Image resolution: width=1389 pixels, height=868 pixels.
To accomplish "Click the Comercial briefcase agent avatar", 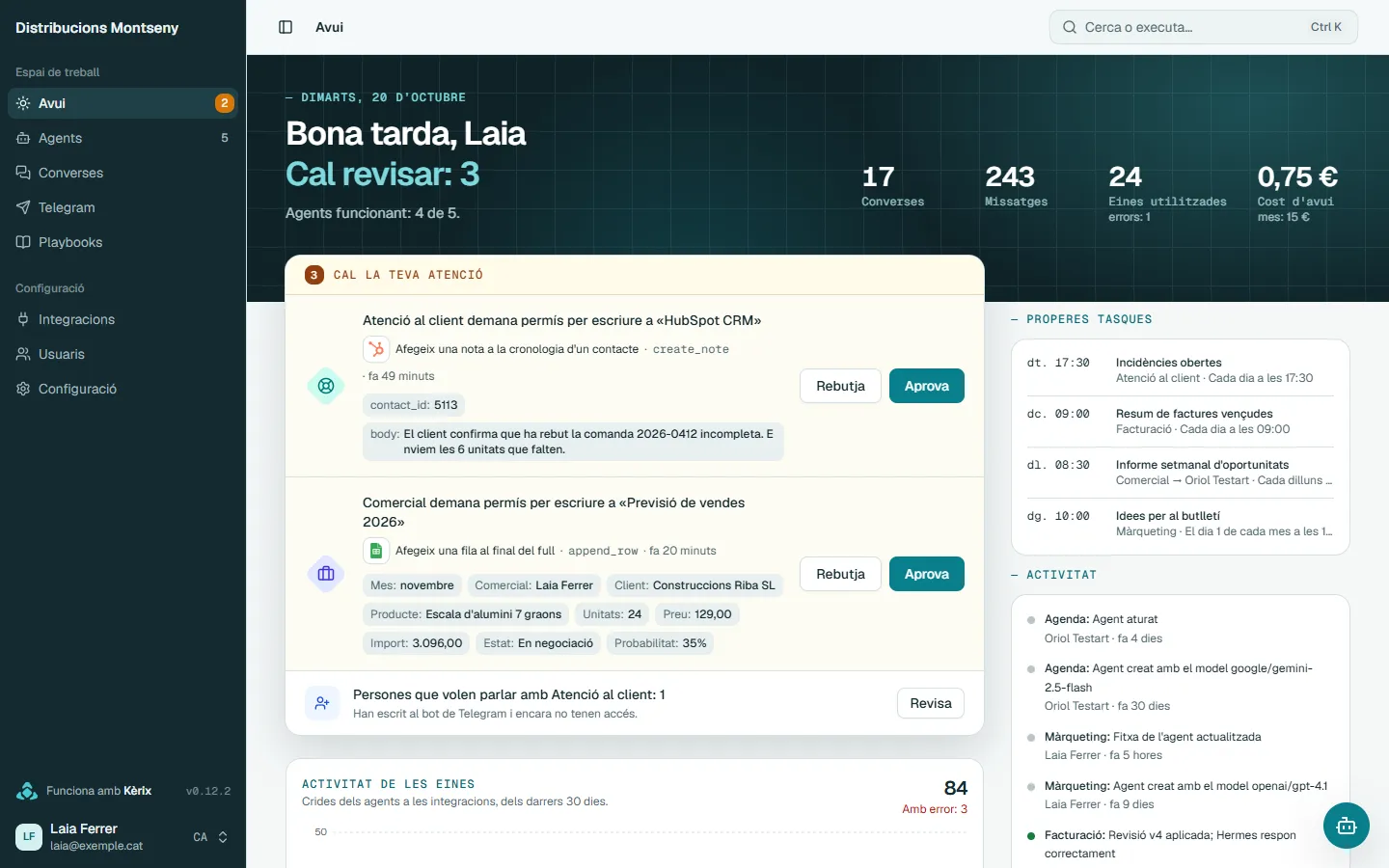I will point(326,574).
